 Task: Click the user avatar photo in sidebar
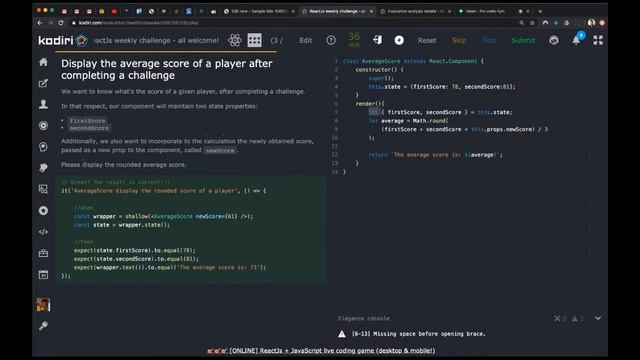pos(43,304)
